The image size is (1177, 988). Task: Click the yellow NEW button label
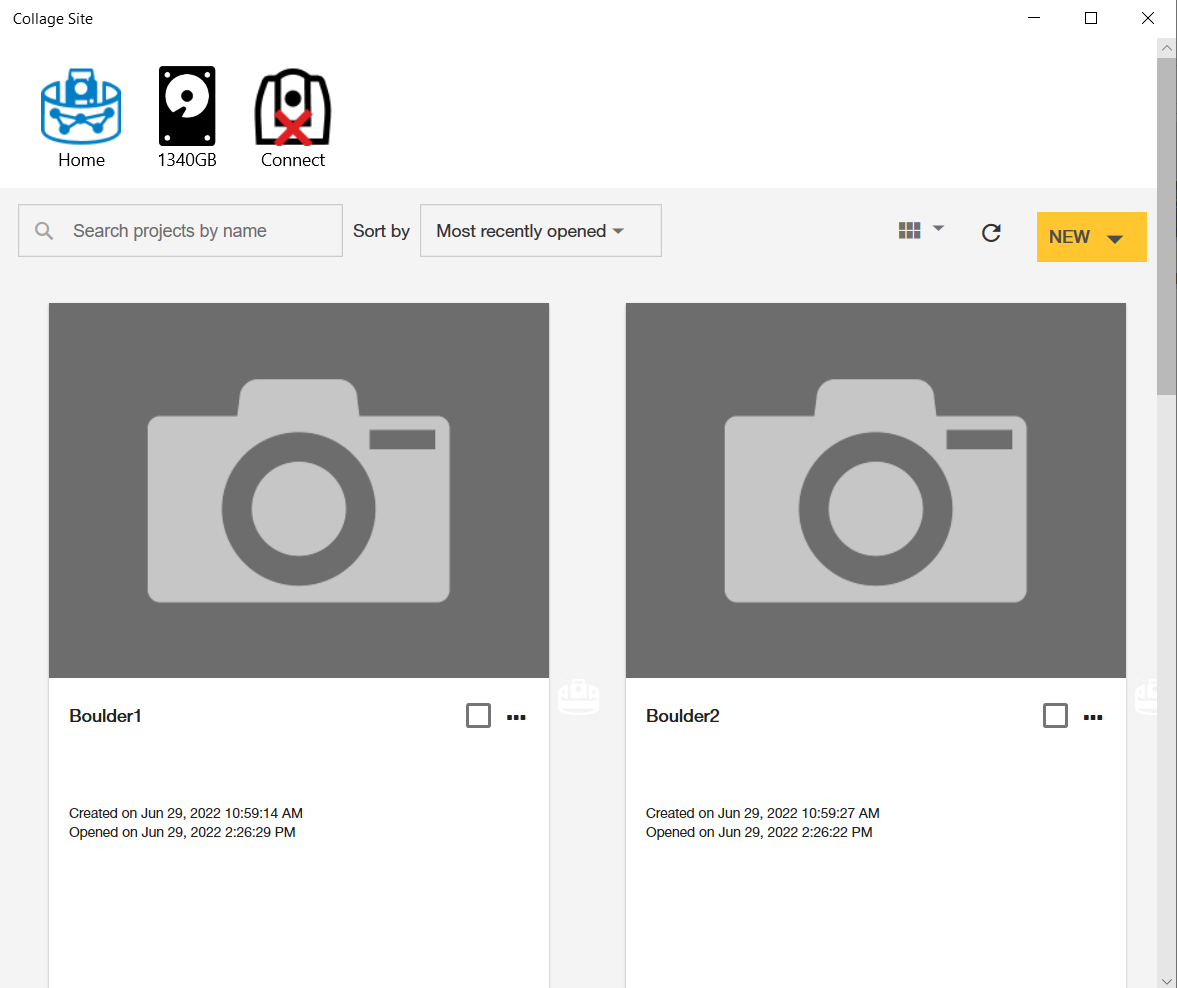pyautogui.click(x=1069, y=237)
